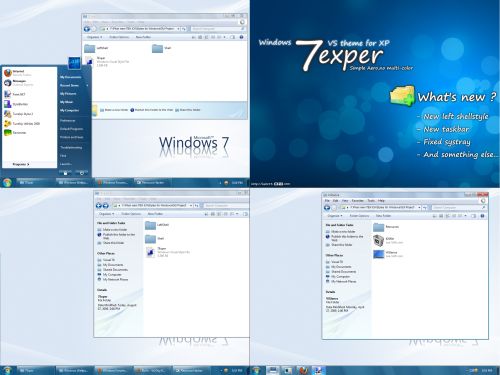Open the File menu in the Resources window

tap(327, 201)
